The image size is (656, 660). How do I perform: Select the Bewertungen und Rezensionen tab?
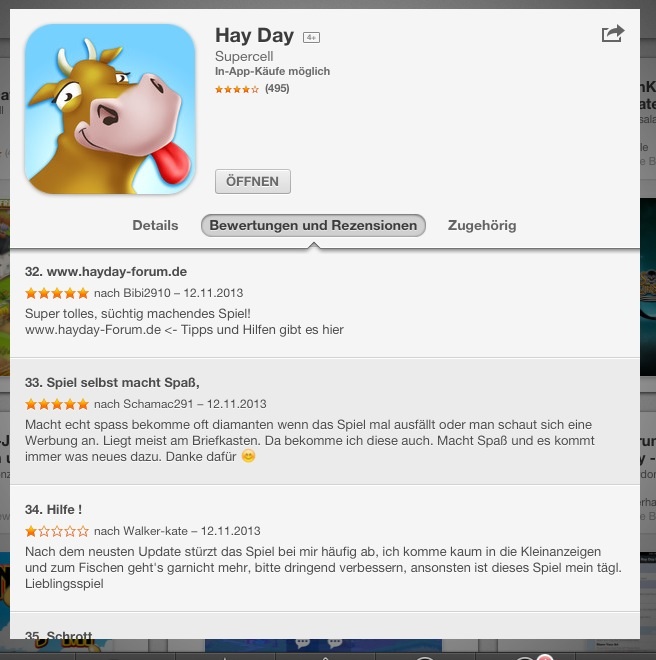tap(313, 226)
